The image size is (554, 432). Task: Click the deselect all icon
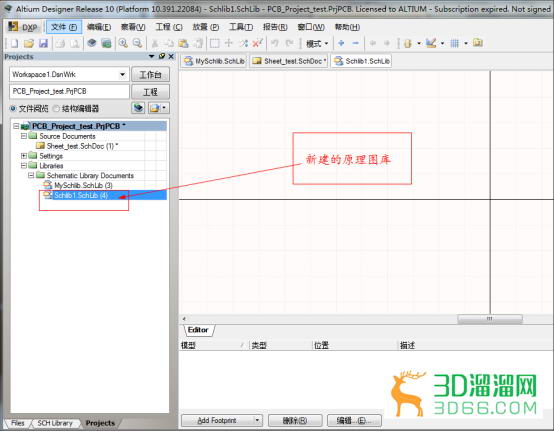[x=243, y=43]
